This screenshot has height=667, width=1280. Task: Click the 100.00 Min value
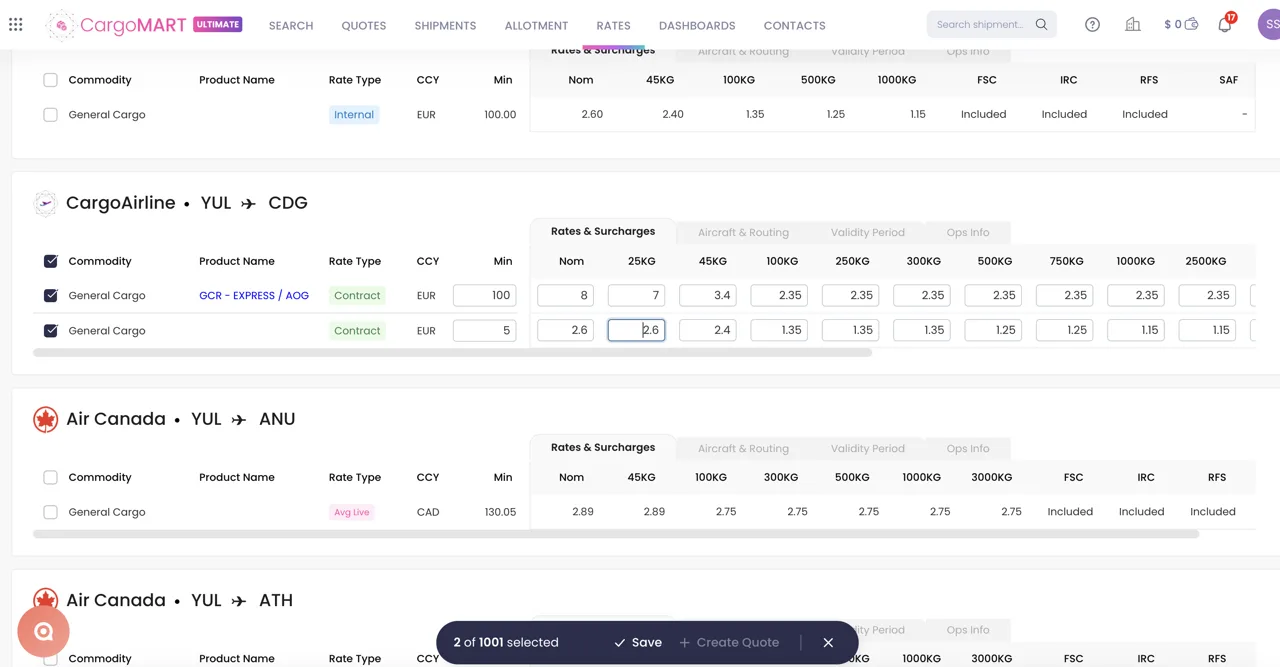tap(500, 115)
